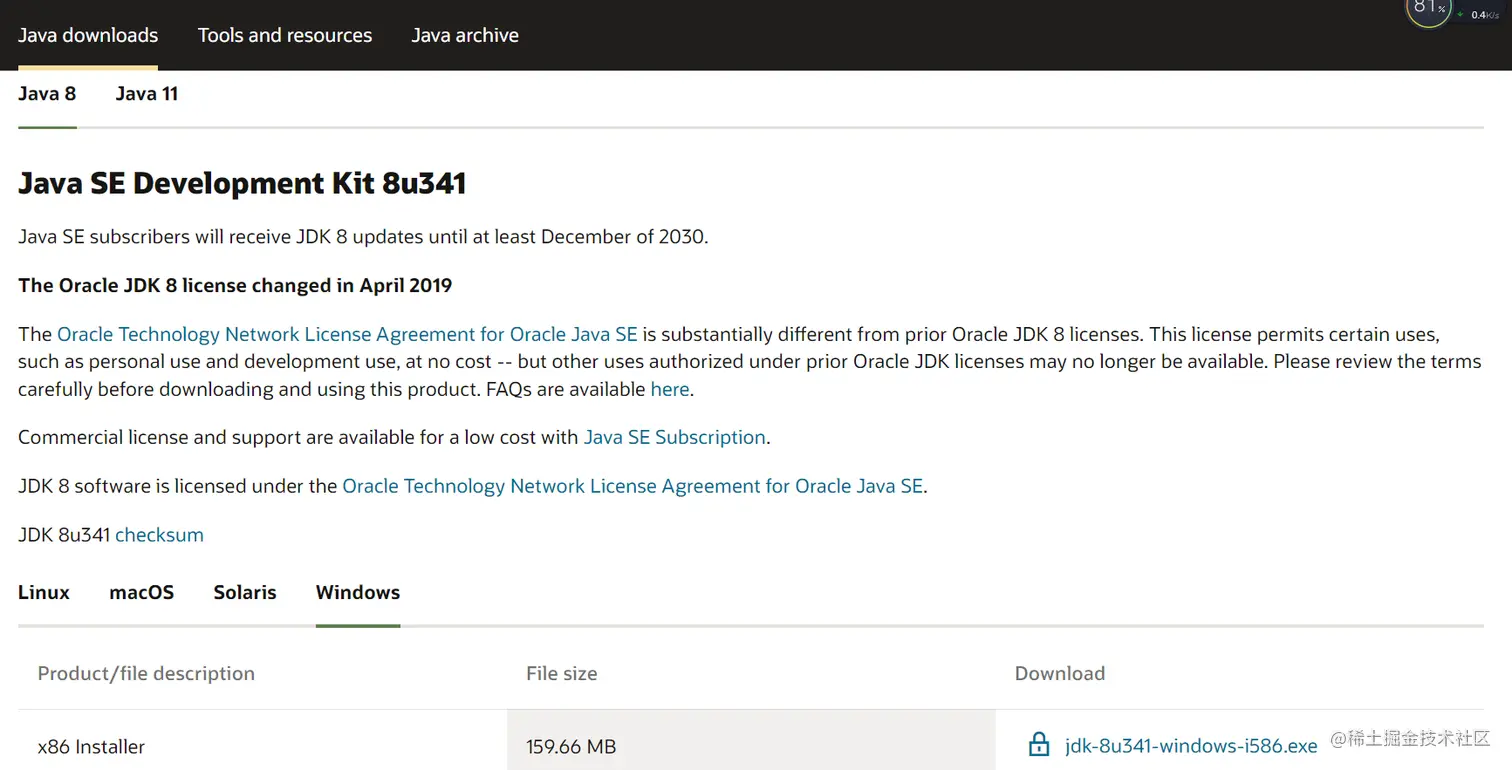Select the Java 8 version tab

pyautogui.click(x=47, y=94)
